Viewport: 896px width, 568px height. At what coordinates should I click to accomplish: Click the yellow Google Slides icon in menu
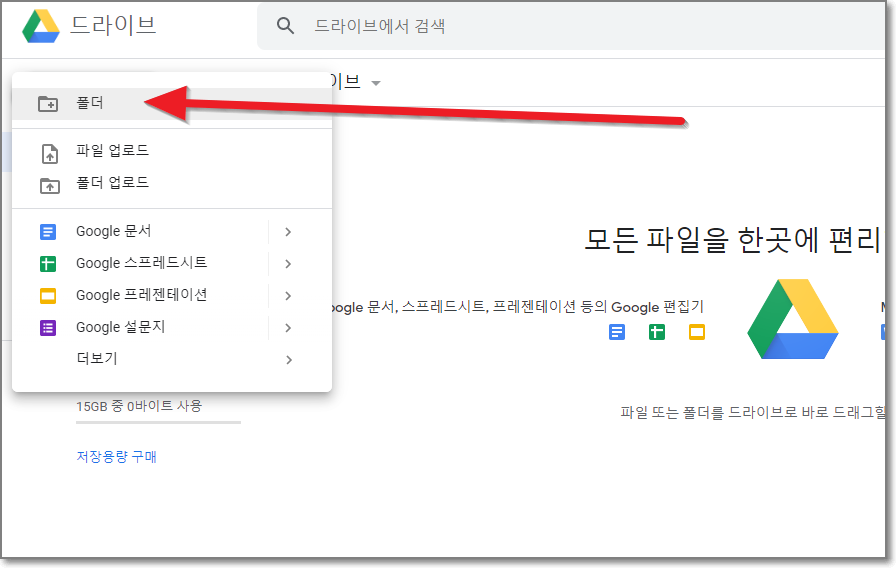coord(48,295)
